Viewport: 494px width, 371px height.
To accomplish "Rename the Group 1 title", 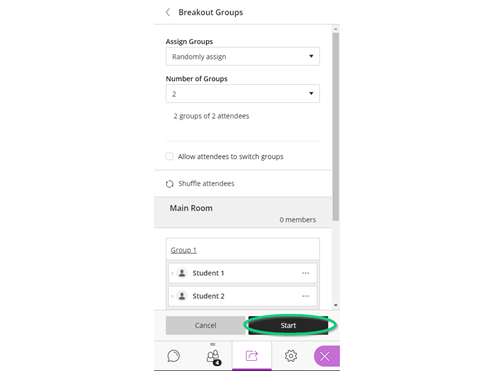I will tap(184, 250).
